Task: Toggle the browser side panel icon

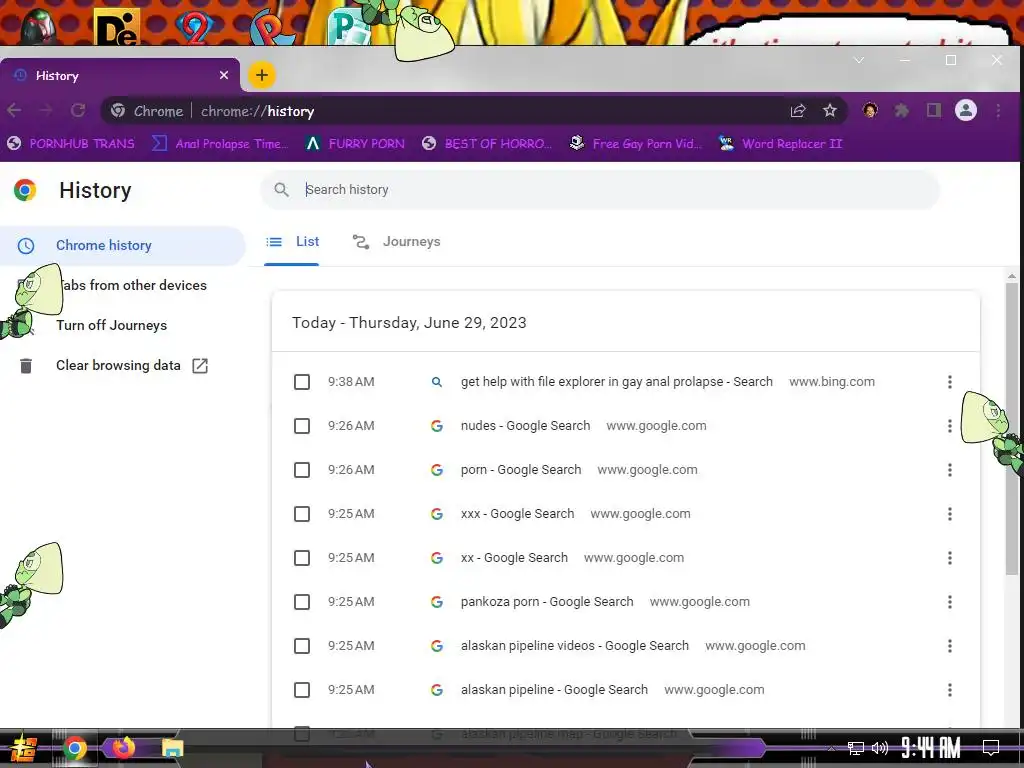Action: click(x=934, y=110)
